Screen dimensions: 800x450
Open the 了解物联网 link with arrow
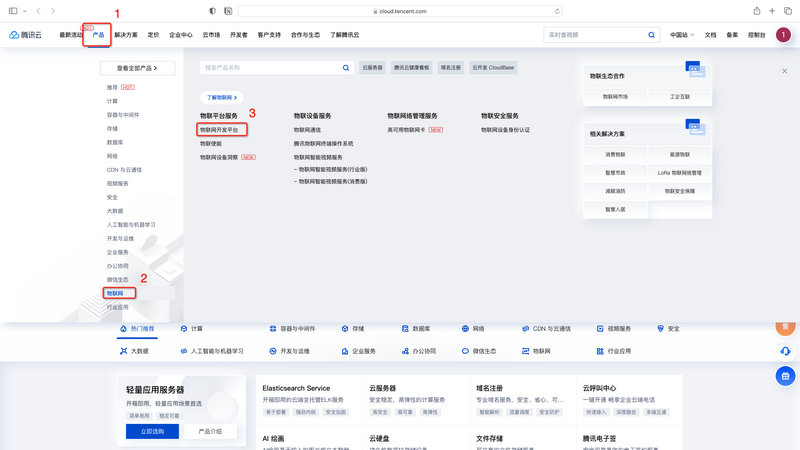coord(221,97)
